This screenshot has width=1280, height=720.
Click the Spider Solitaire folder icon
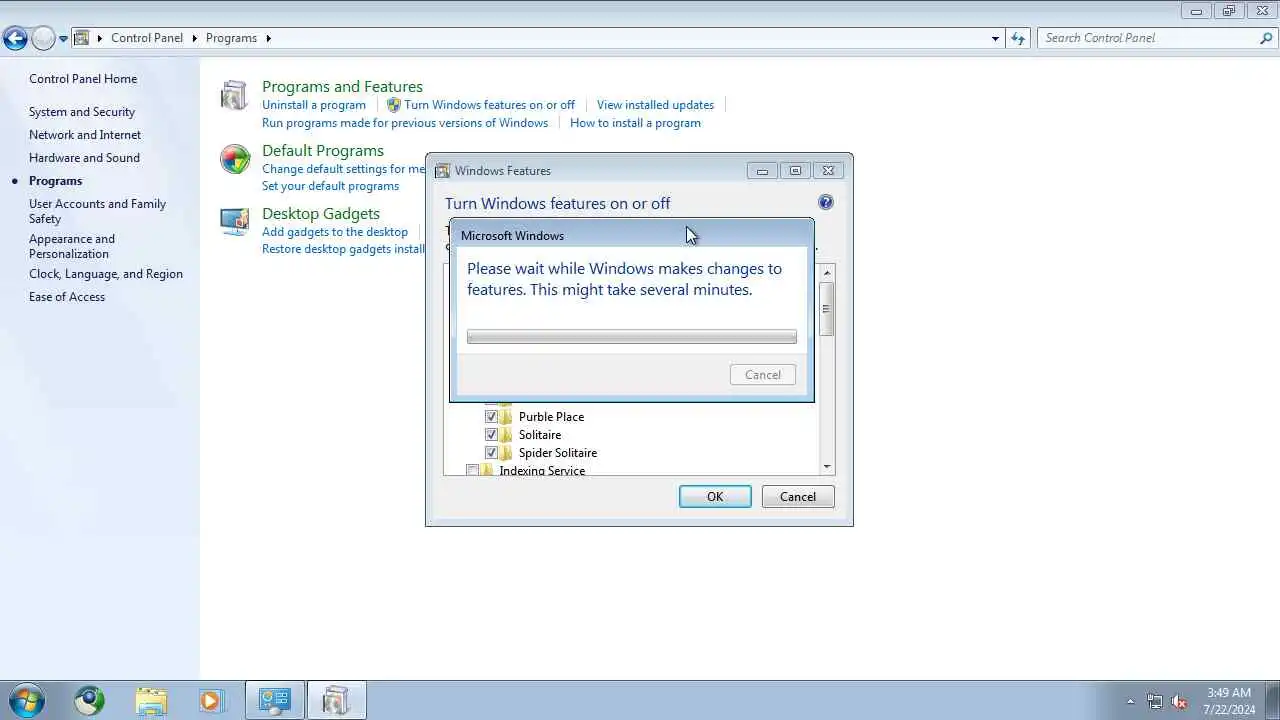click(506, 452)
